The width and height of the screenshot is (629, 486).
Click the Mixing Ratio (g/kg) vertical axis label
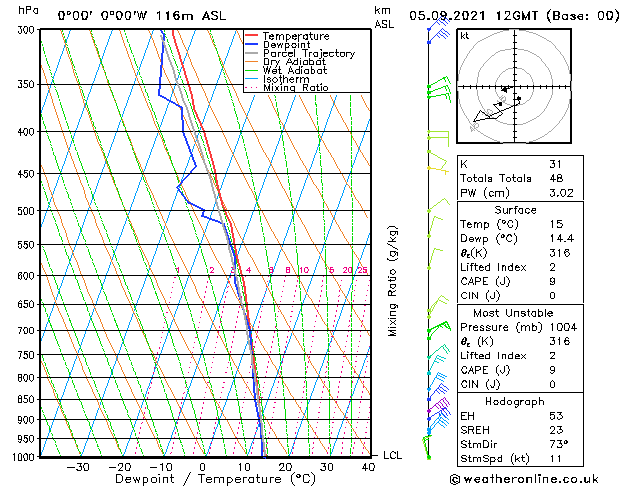coord(392,281)
